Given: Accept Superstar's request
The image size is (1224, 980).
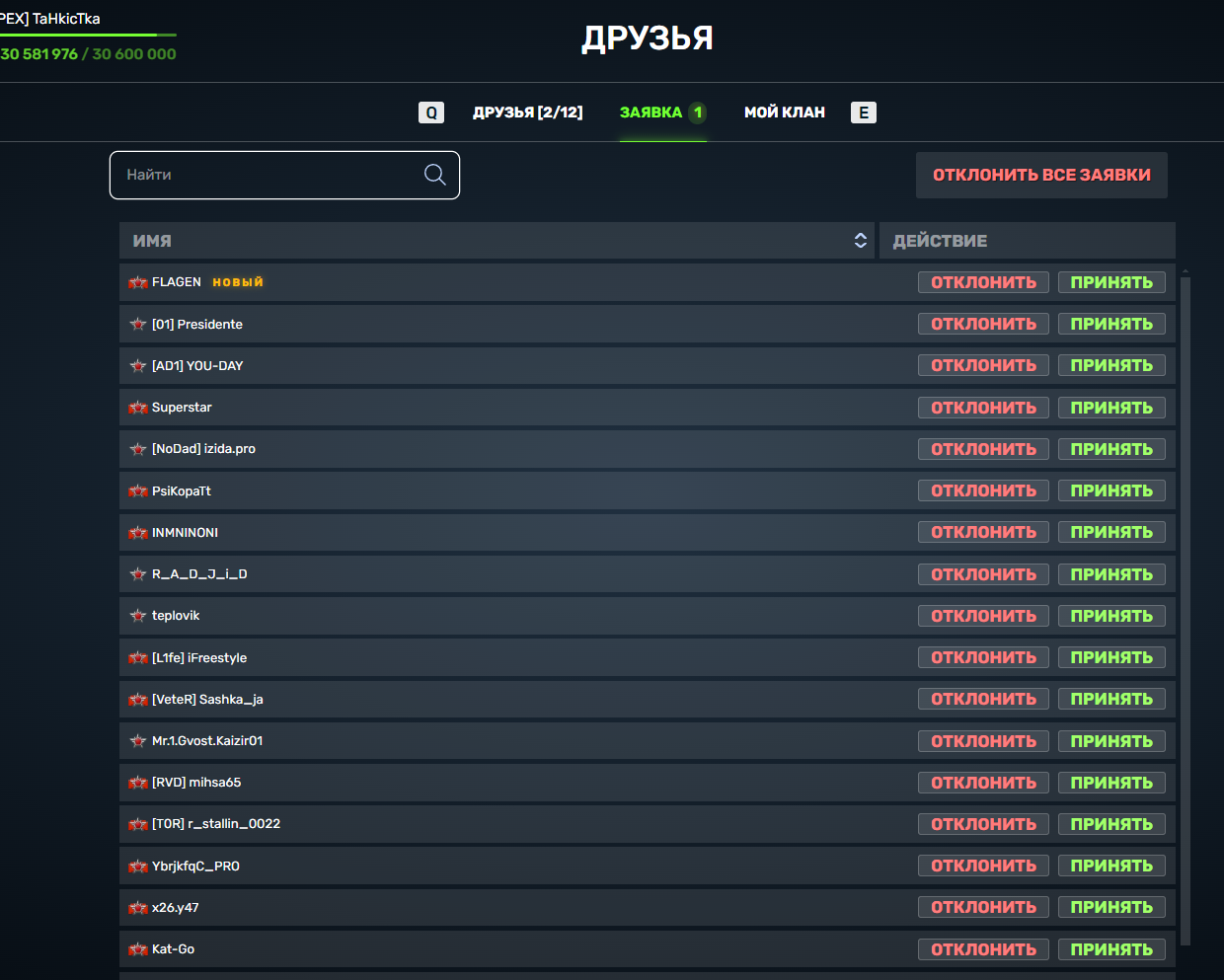Looking at the screenshot, I should tap(1111, 408).
